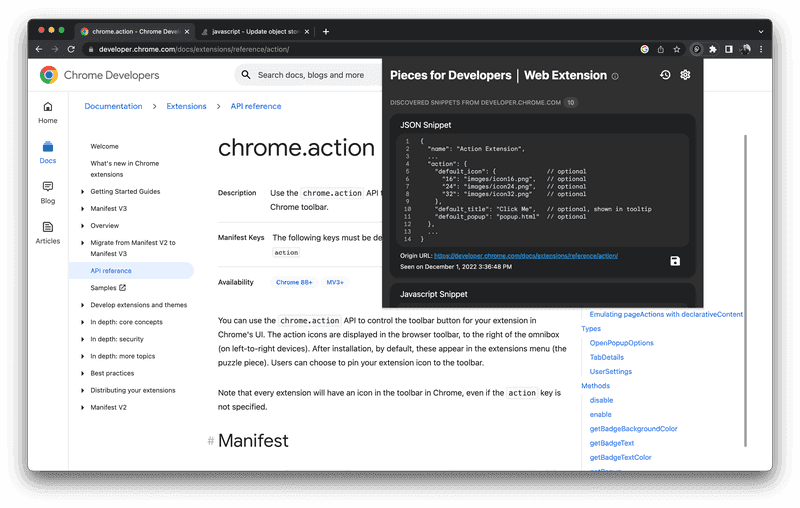Click the Chrome 88+ availability badge
Screen dimensions: 800x508
tap(294, 282)
